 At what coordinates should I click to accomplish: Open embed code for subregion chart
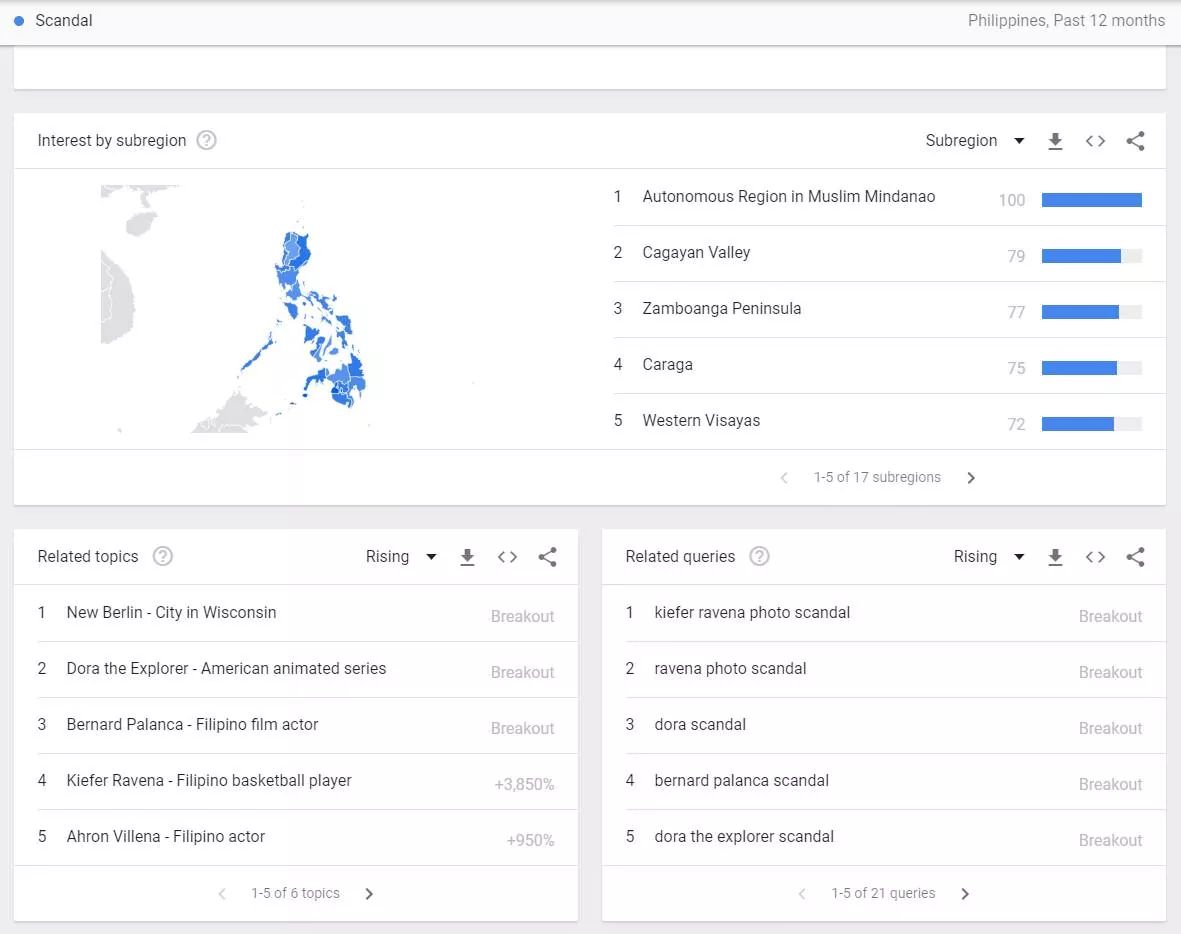point(1095,141)
